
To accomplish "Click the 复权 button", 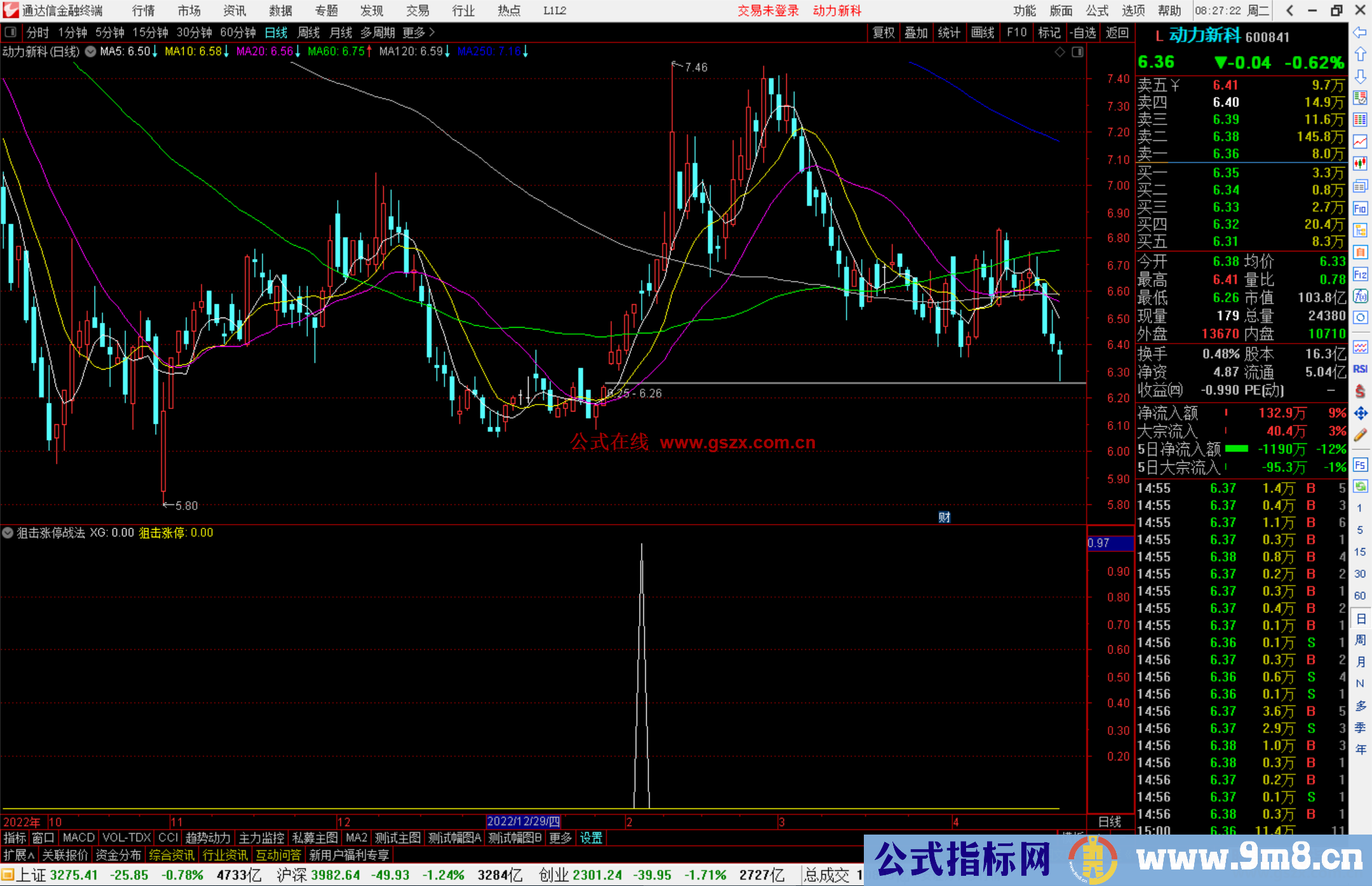I will point(884,32).
